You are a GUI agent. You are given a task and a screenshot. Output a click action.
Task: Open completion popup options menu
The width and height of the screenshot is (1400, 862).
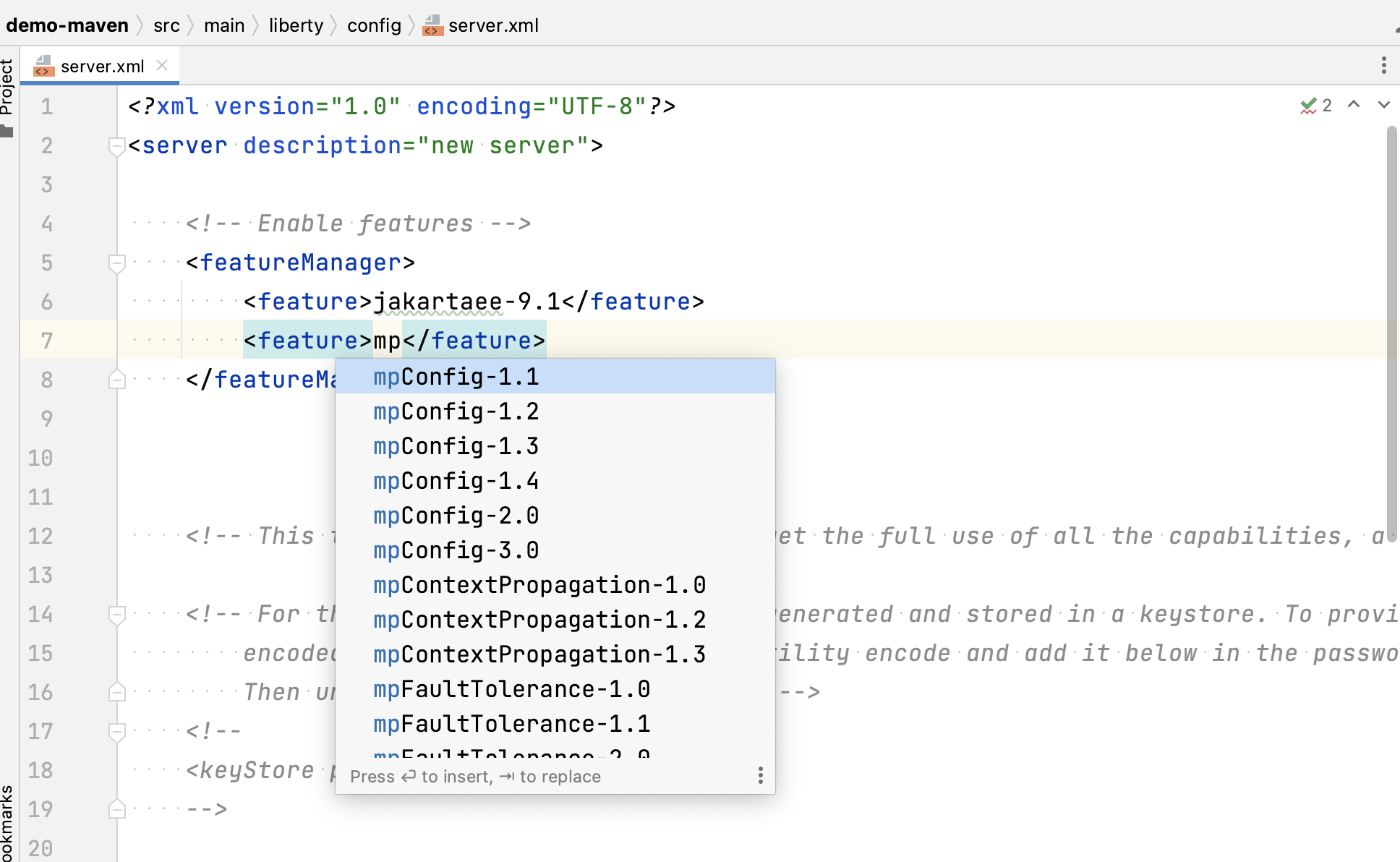click(760, 776)
